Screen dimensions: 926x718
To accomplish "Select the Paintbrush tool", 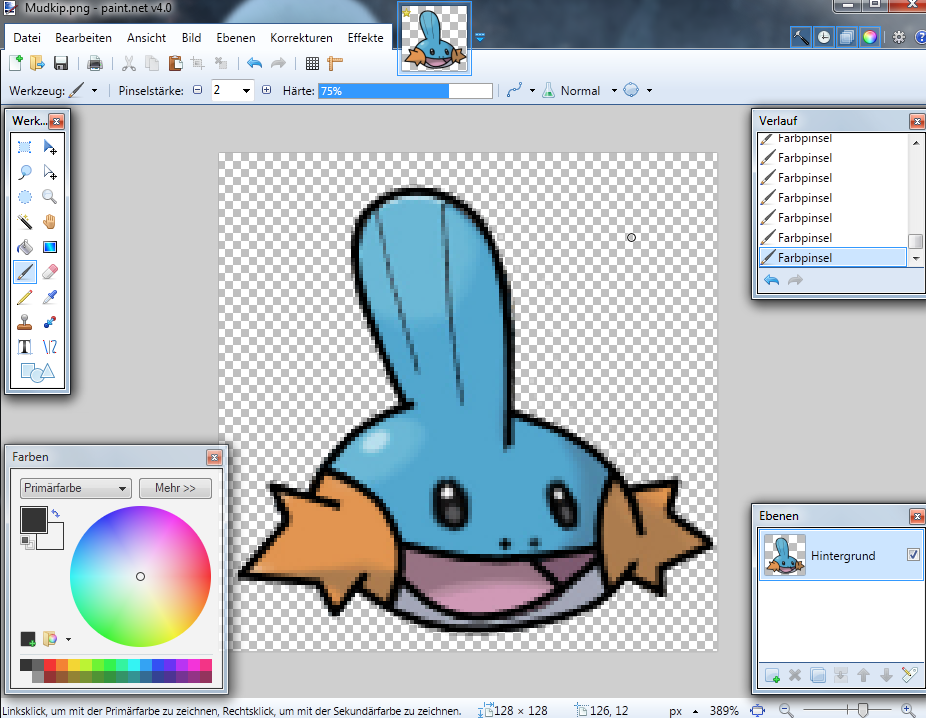I will pyautogui.click(x=24, y=272).
